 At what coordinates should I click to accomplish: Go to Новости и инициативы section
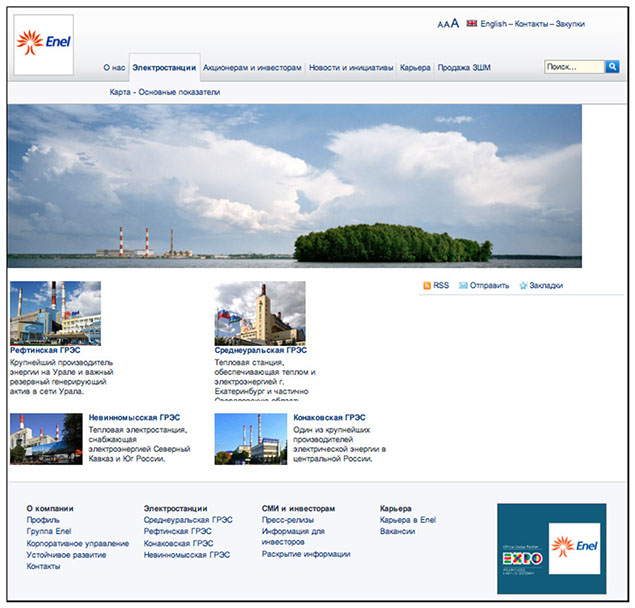(350, 68)
